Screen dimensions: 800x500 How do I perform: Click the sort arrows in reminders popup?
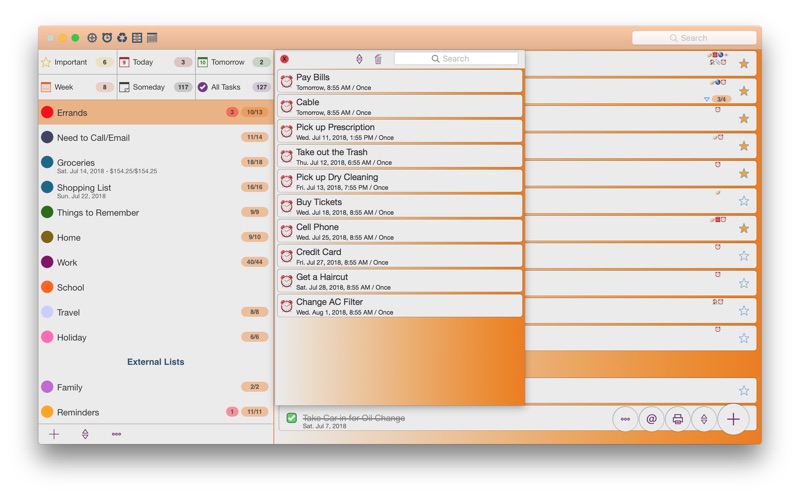pyautogui.click(x=359, y=59)
